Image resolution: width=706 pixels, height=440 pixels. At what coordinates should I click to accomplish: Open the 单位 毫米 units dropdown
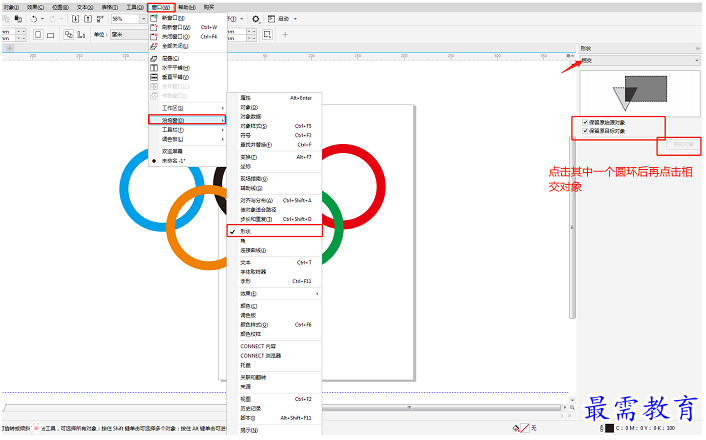coord(130,35)
